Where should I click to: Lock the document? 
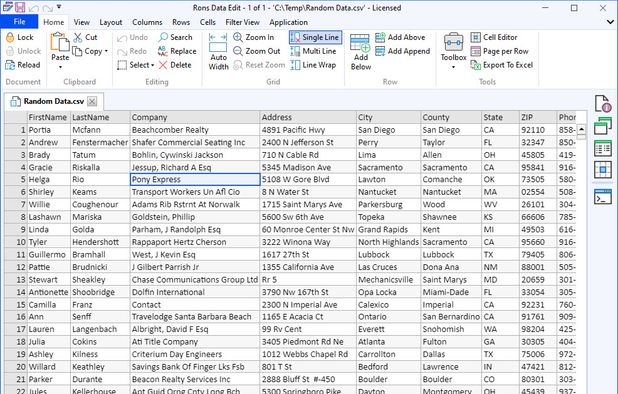point(20,37)
